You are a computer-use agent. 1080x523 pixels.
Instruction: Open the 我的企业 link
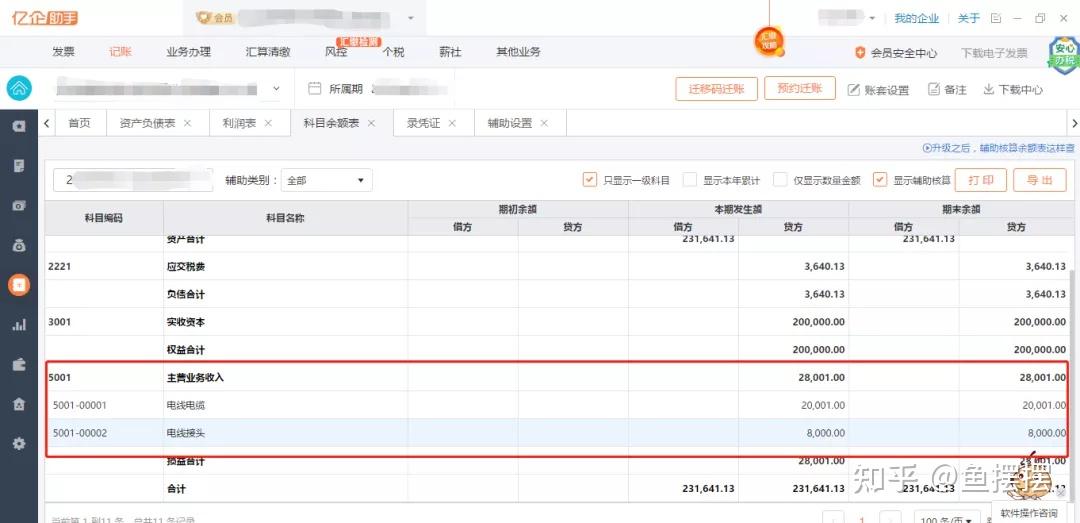point(917,18)
